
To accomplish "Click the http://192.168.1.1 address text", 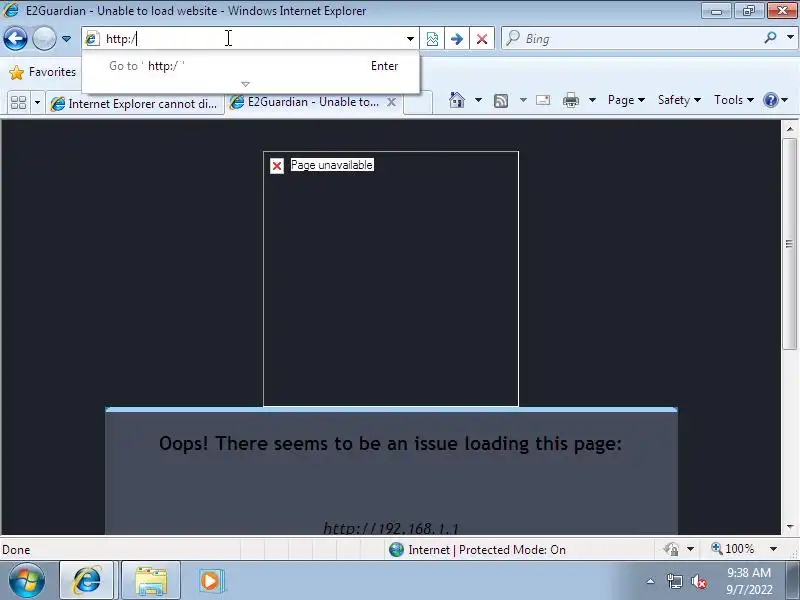I will tap(391, 528).
